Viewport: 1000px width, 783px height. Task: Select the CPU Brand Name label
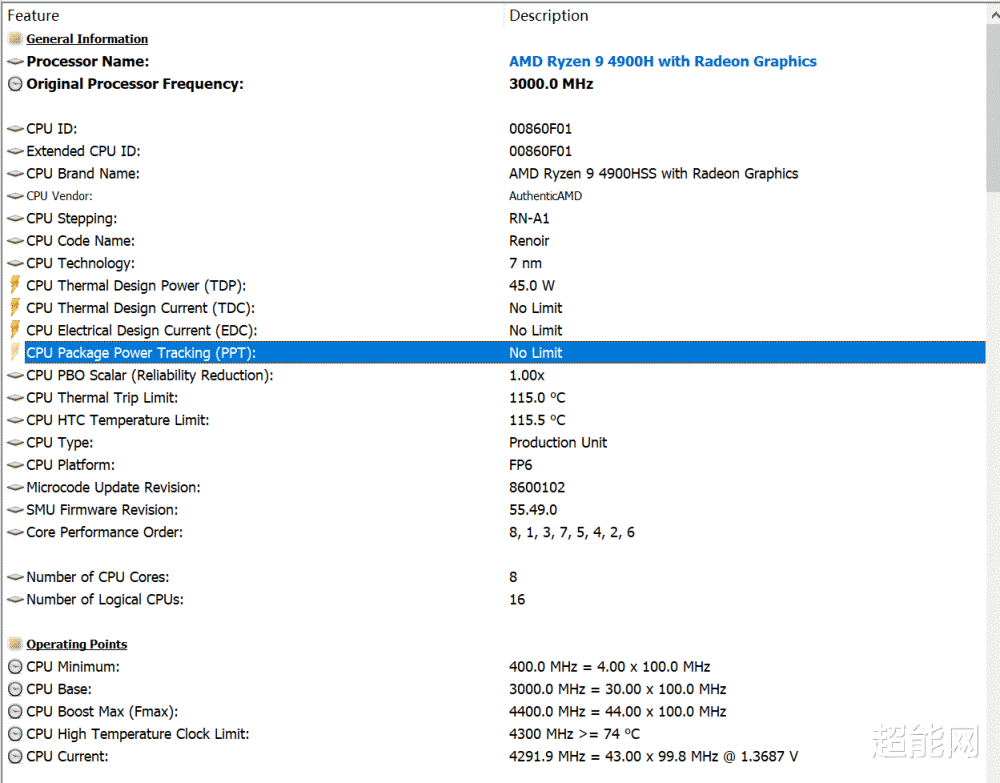click(83, 173)
